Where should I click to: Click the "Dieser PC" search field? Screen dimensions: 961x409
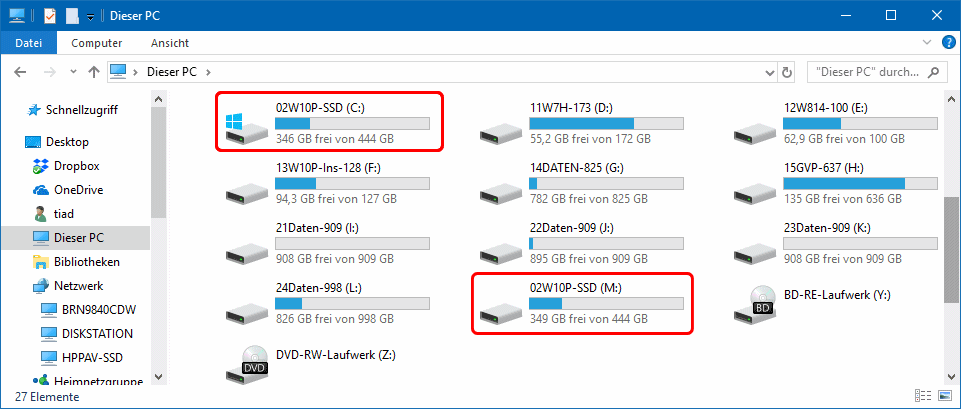coord(868,72)
